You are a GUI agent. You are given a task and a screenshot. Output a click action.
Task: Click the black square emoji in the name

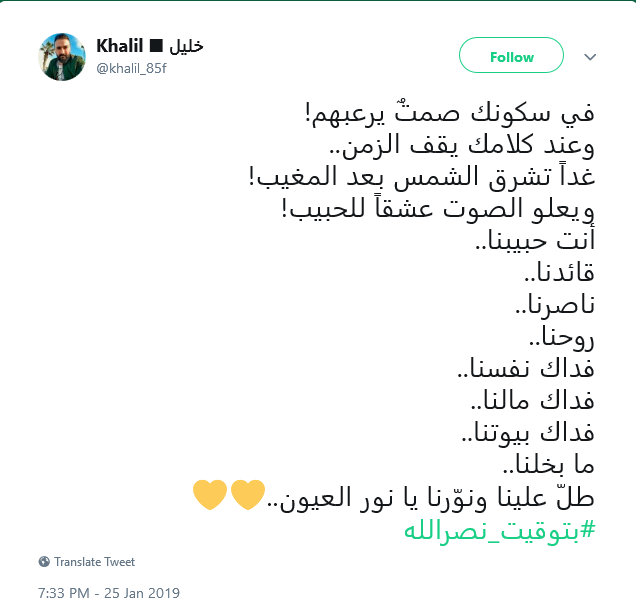[156, 45]
